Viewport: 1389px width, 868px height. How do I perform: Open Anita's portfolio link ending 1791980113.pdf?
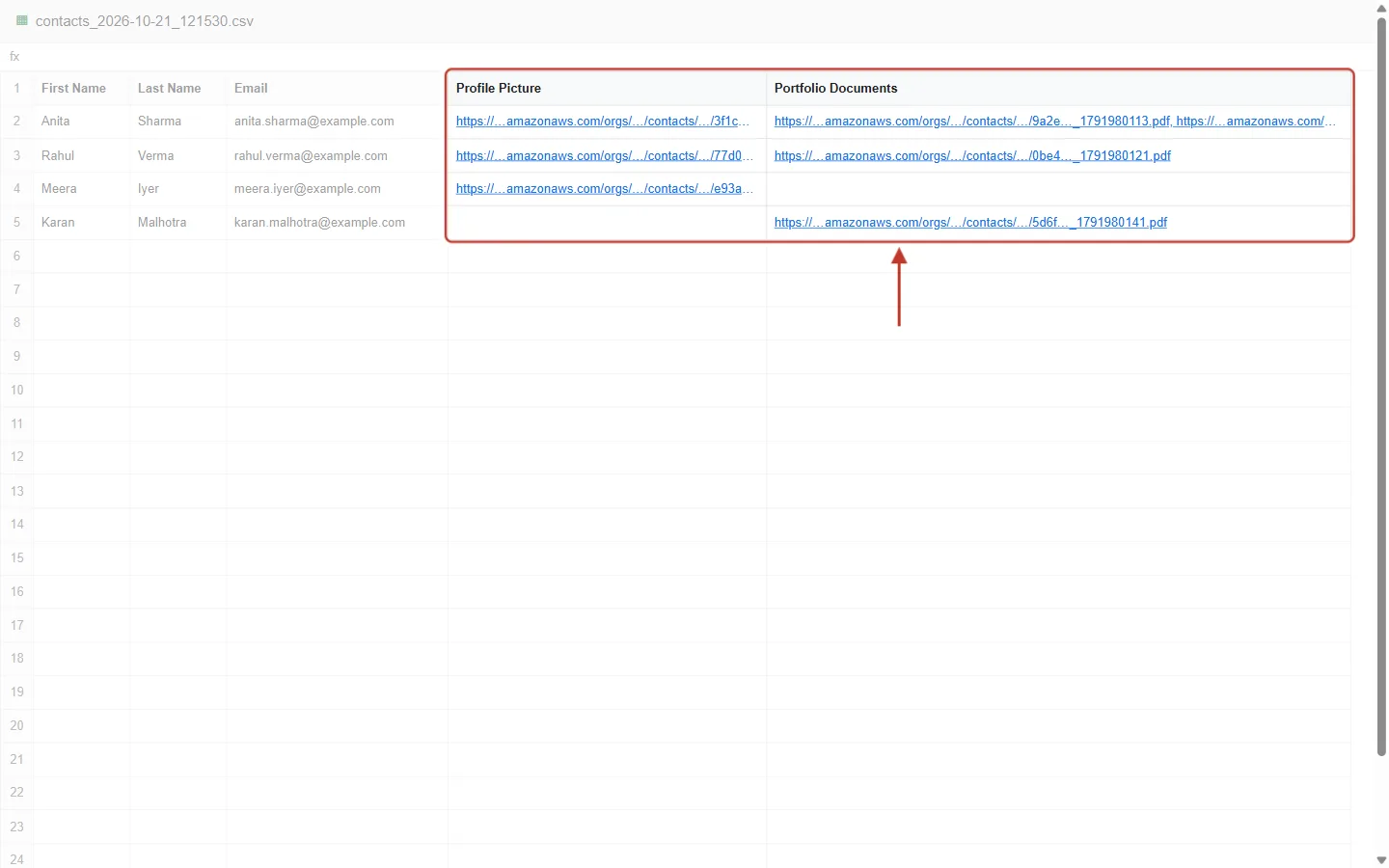click(x=971, y=122)
